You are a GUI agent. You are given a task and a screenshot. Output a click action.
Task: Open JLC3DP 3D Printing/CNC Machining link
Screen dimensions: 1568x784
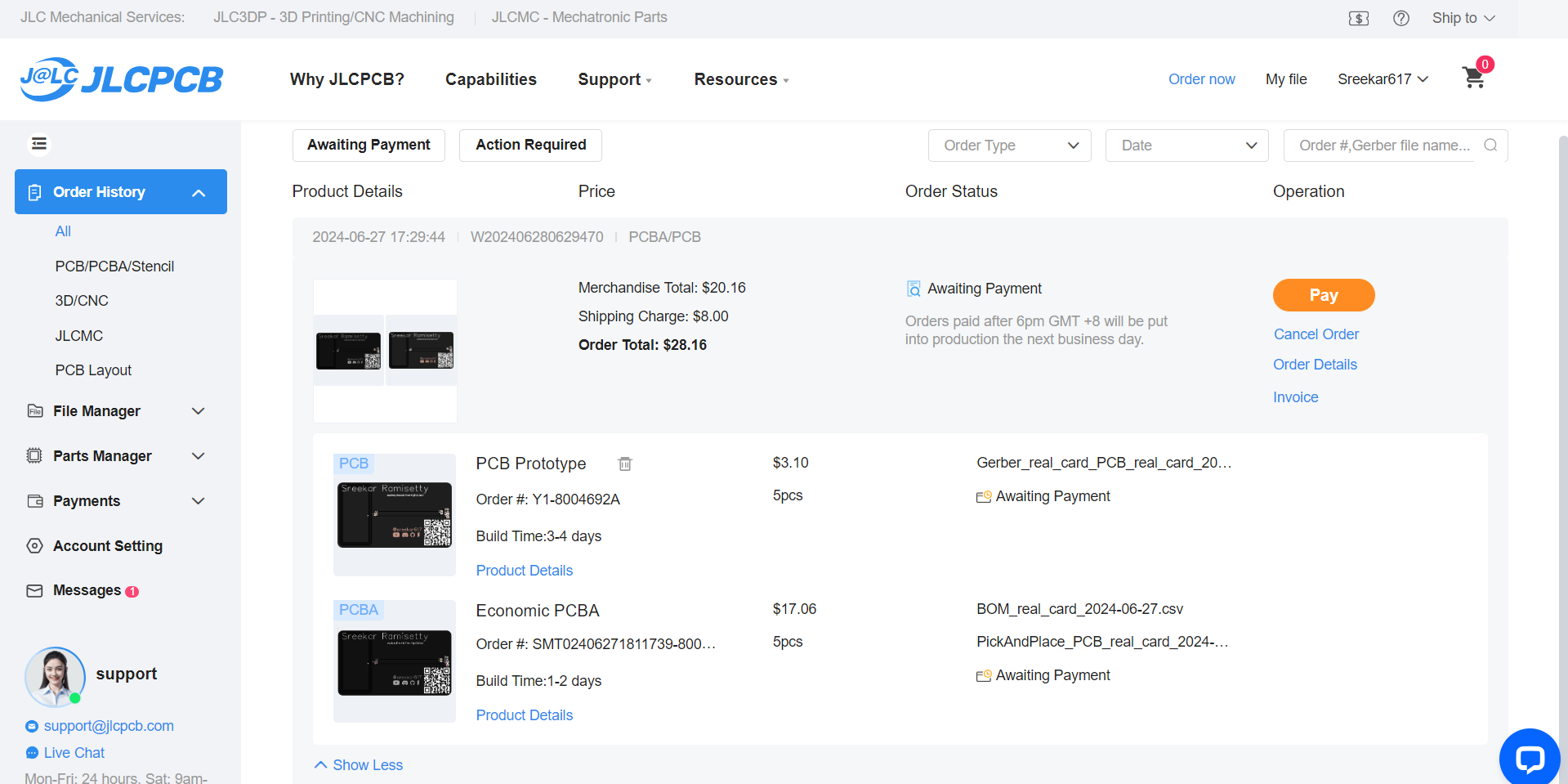(333, 17)
